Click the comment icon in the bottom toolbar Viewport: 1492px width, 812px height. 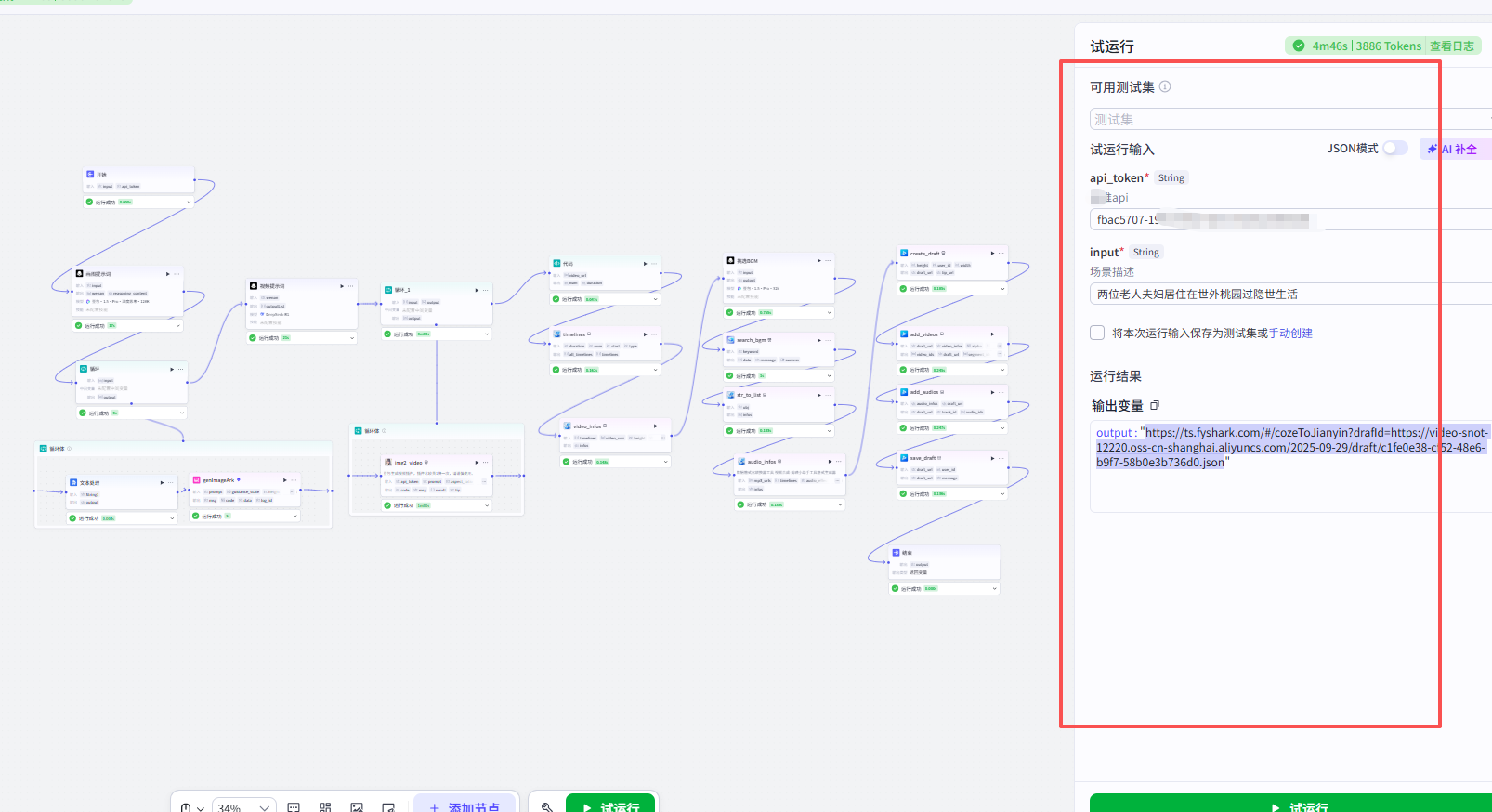(294, 807)
